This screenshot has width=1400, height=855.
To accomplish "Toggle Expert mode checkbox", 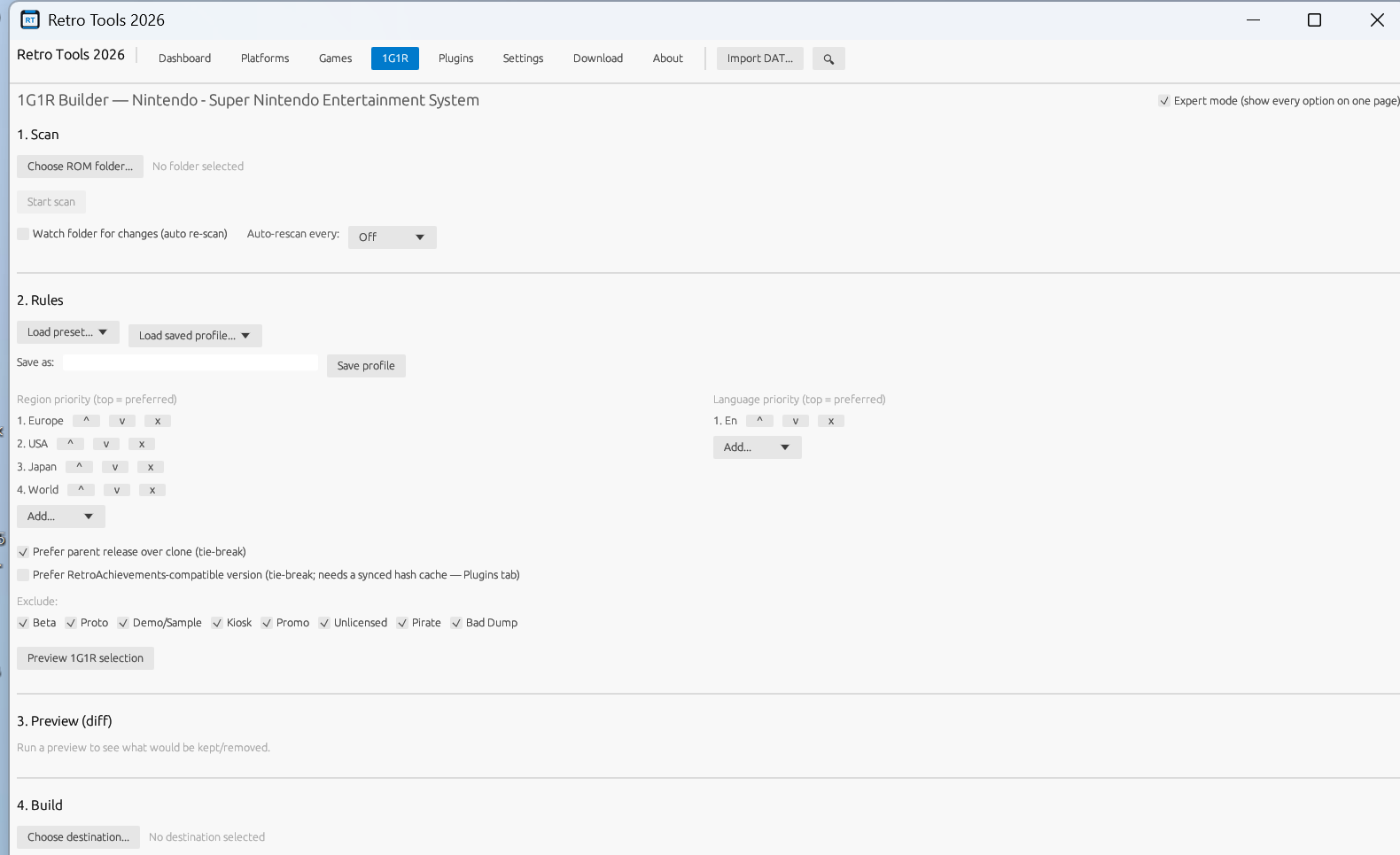I will click(x=1164, y=101).
